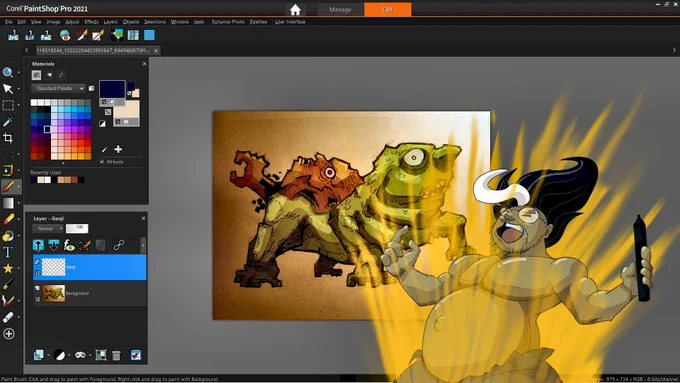
Task: Click the globe with eye toolbar icon
Action: (65, 35)
